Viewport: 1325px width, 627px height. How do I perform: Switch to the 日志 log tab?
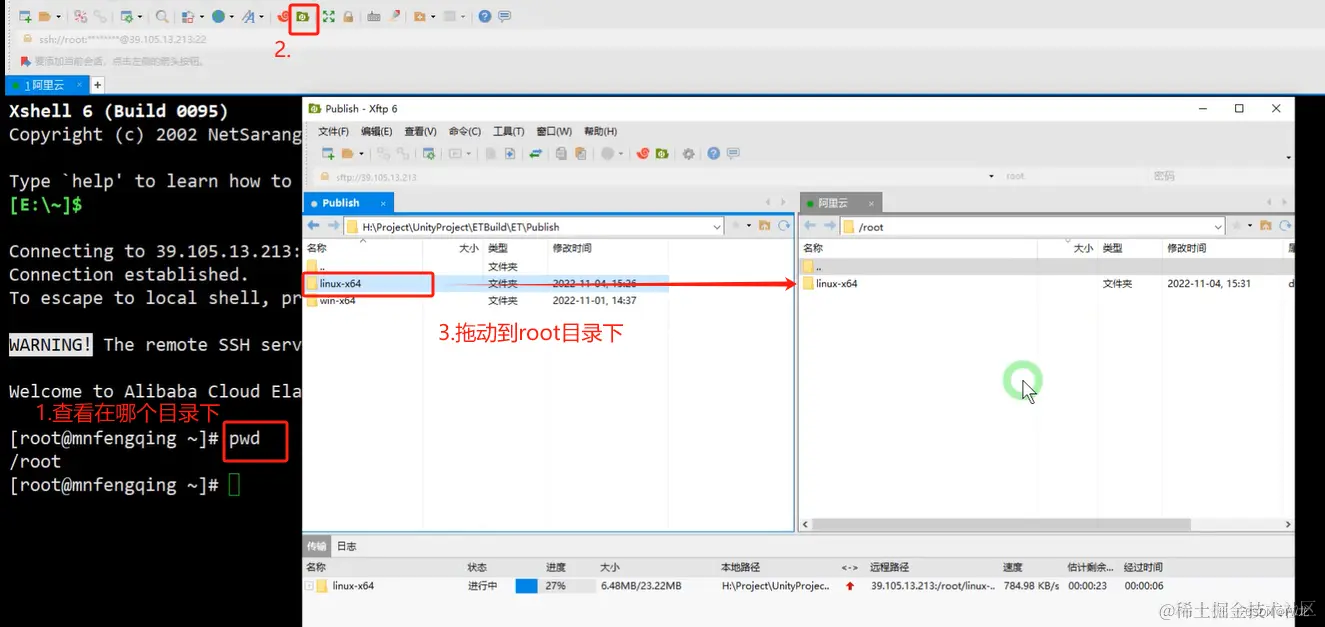point(346,546)
